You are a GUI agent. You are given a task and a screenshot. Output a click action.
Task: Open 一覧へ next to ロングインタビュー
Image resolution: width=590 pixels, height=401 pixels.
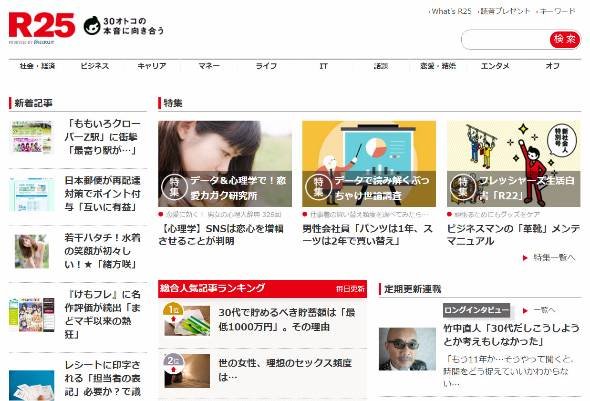click(544, 310)
